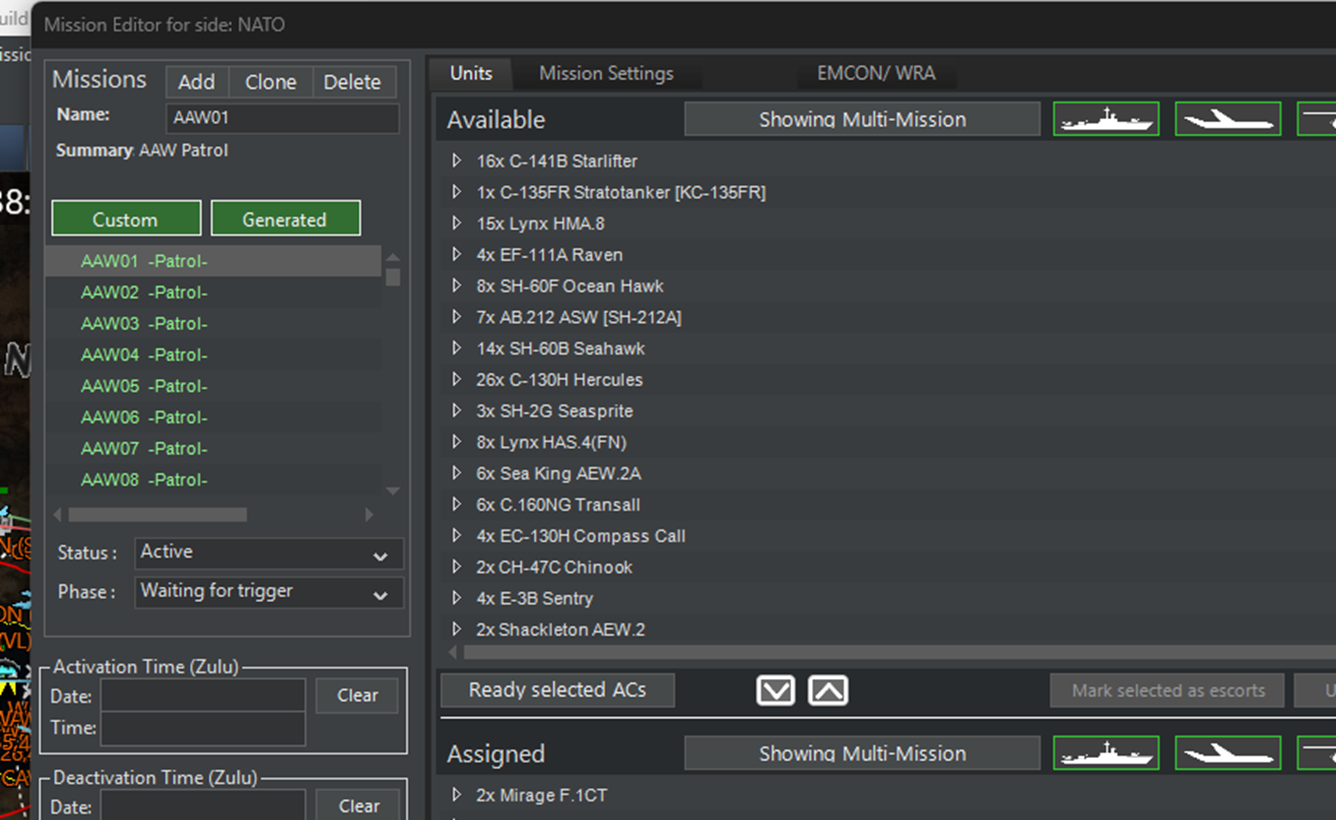Expand 6x Sea King AEW.2A group
The height and width of the screenshot is (820, 1336).
point(456,473)
